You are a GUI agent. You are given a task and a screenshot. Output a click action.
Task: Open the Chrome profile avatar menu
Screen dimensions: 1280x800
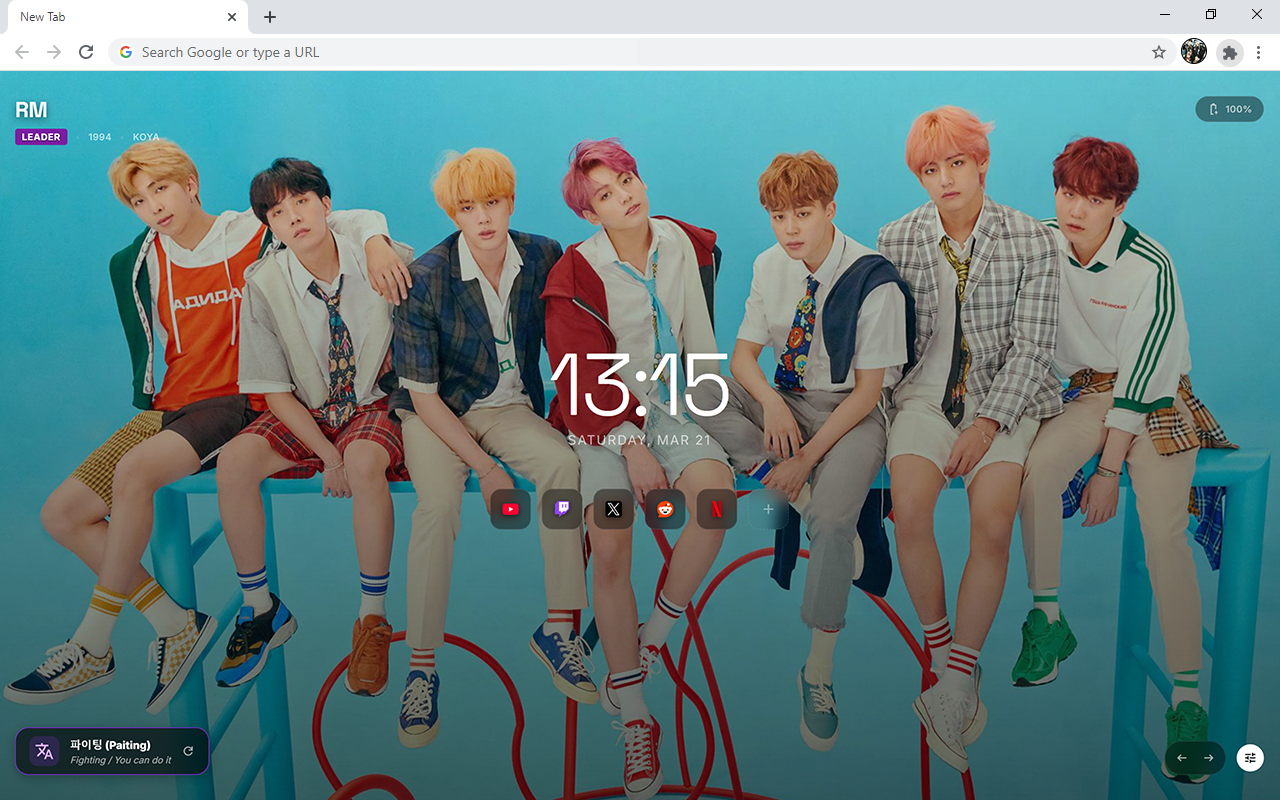click(1194, 52)
